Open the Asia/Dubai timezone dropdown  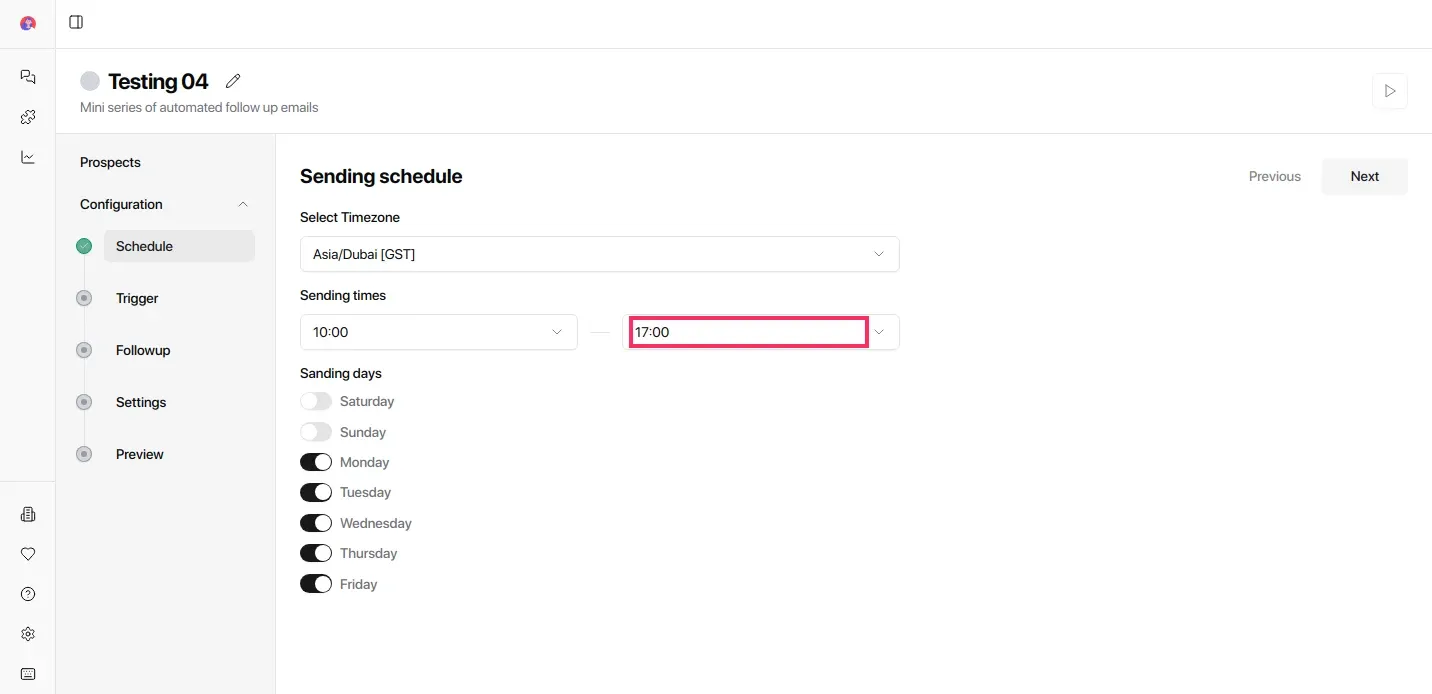pos(599,254)
